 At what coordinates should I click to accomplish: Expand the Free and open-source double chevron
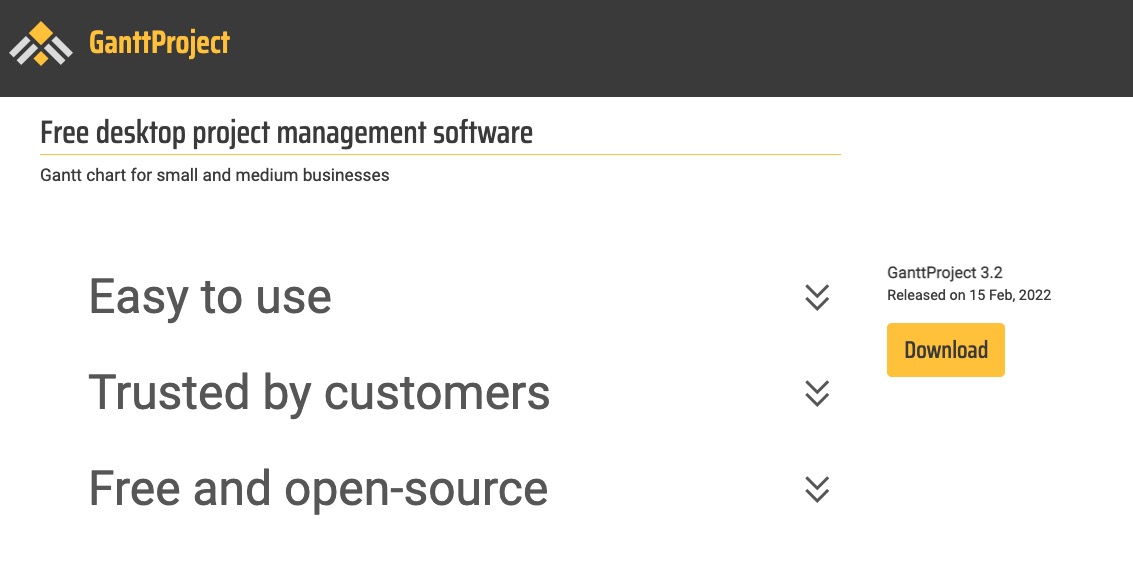tap(817, 489)
